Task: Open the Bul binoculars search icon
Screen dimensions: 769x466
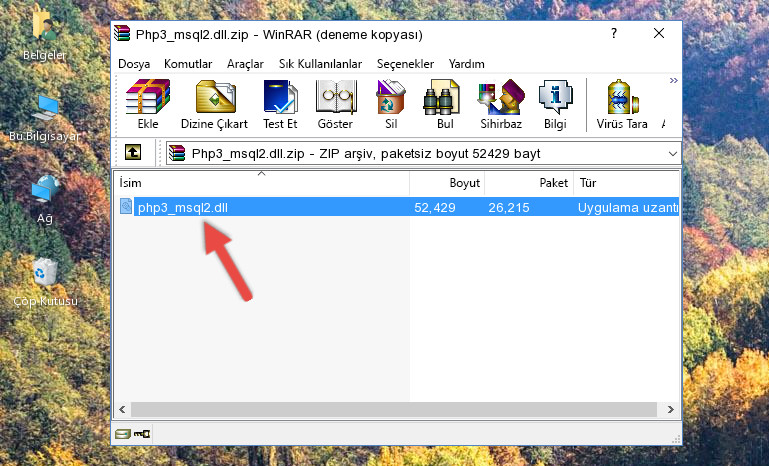Action: [x=444, y=104]
